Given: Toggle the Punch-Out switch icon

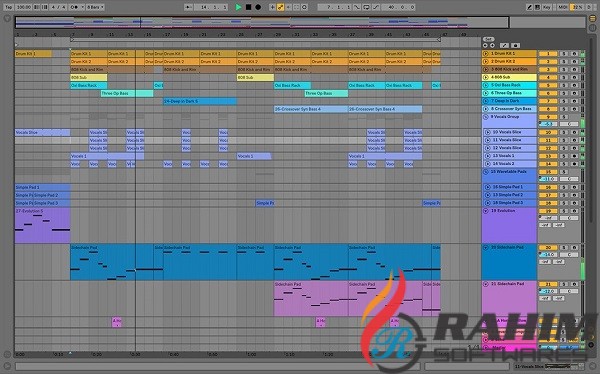Looking at the screenshot, I should click(x=376, y=7).
